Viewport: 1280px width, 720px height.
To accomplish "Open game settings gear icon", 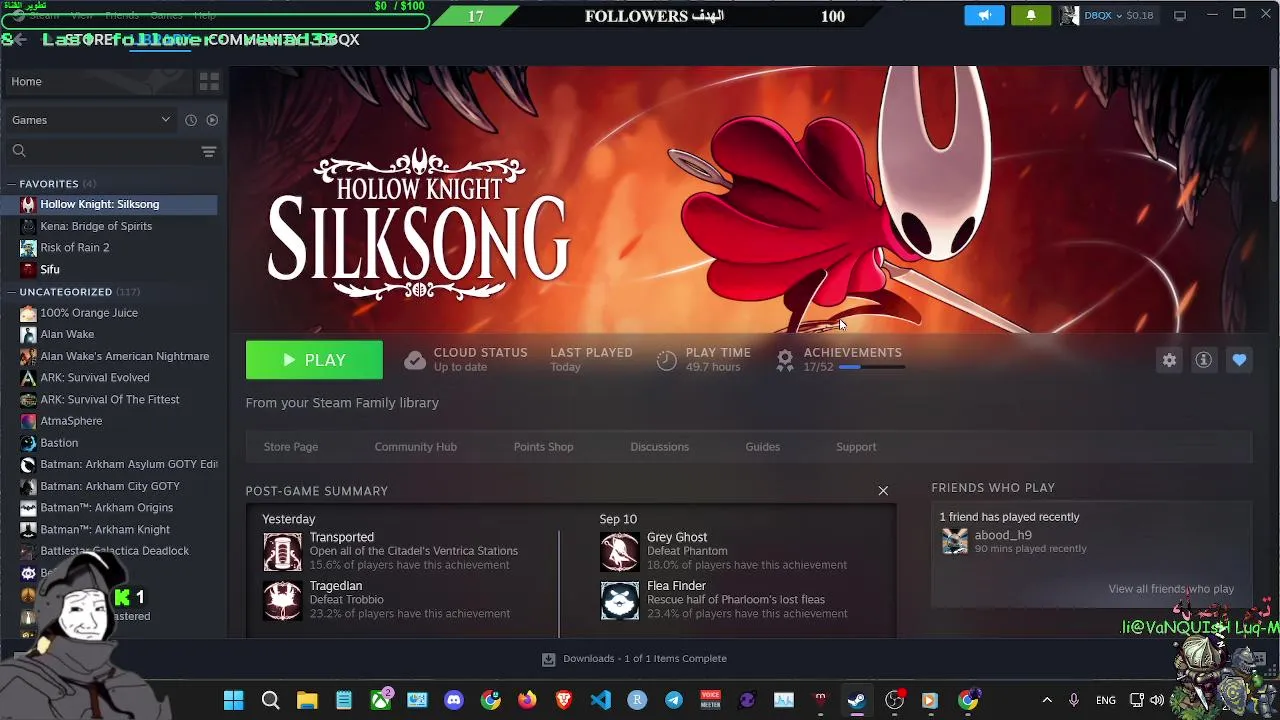I will pos(1169,360).
